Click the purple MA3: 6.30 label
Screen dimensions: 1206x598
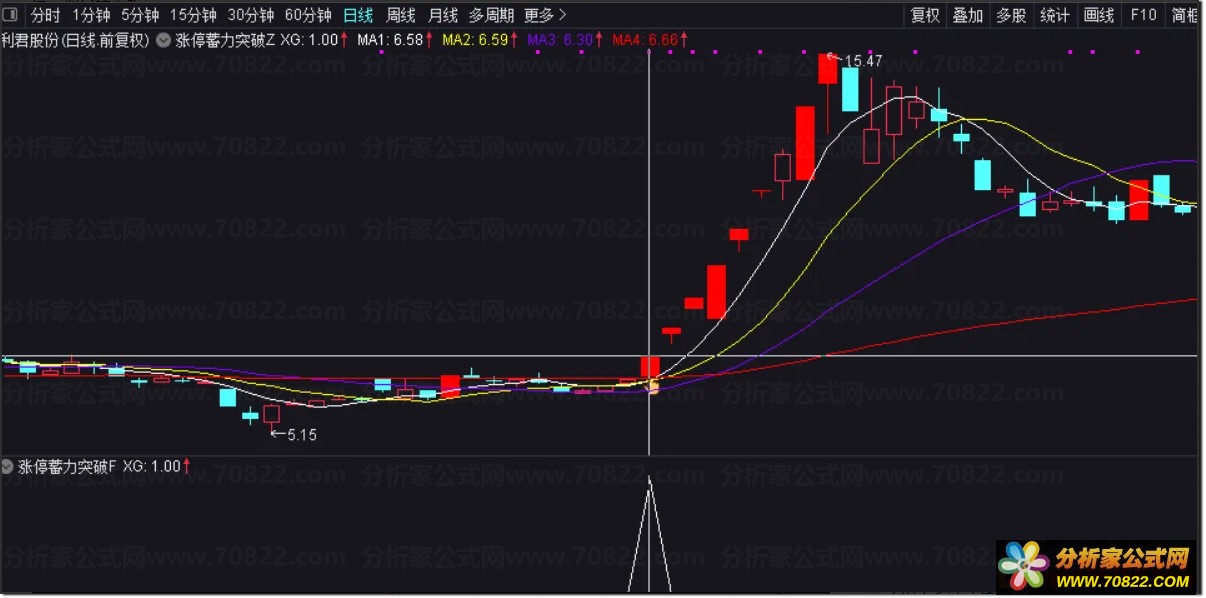point(560,40)
